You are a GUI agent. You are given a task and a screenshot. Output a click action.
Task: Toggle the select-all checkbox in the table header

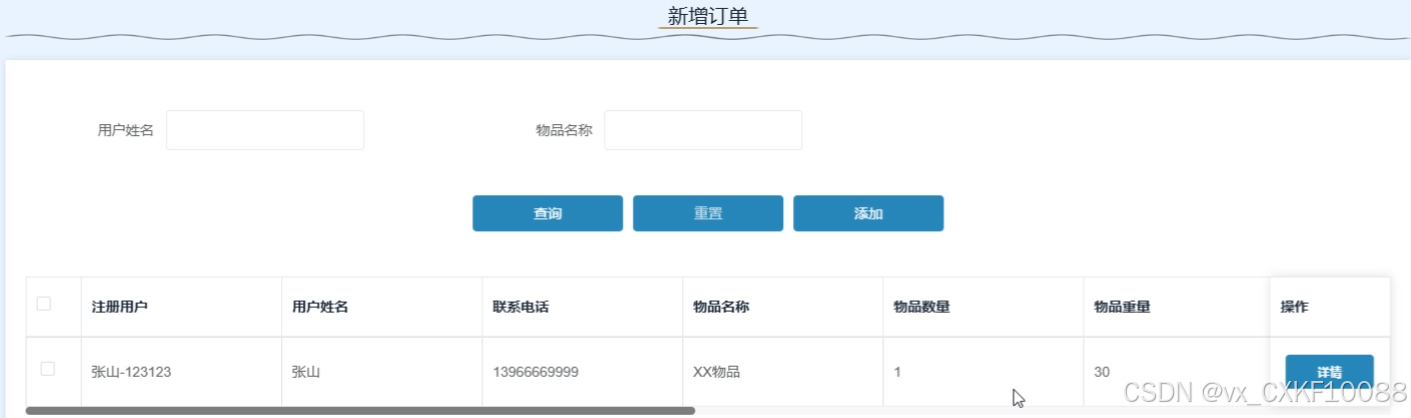(x=44, y=304)
